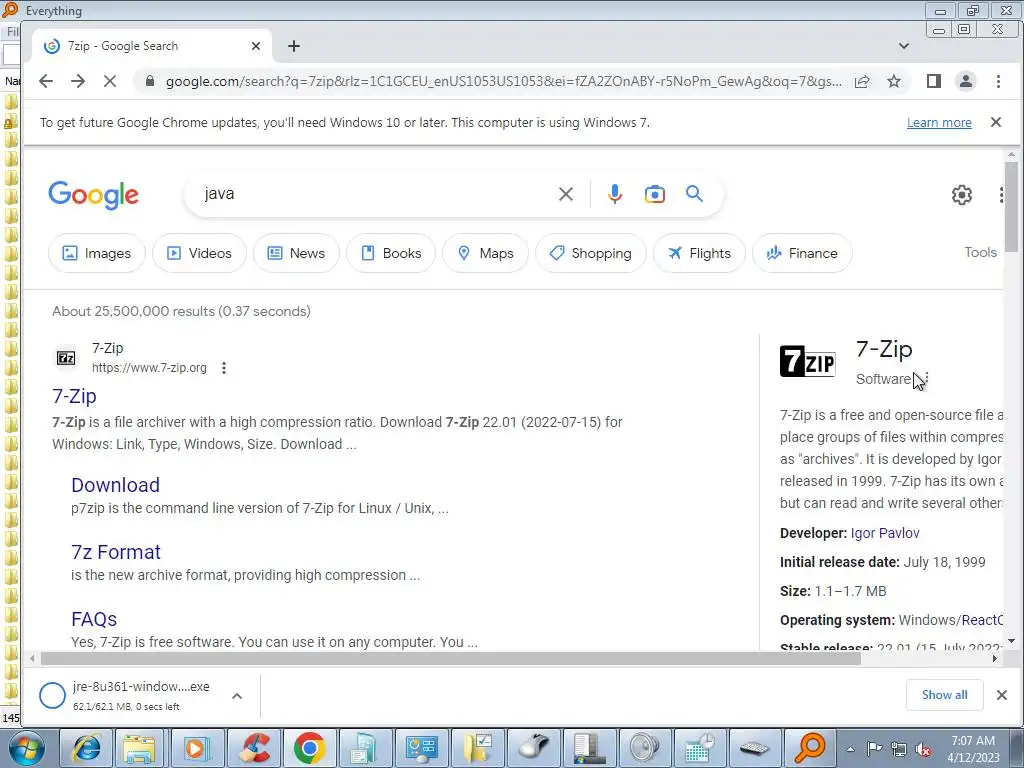Go back to the previous page in Chrome
Viewport: 1024px width, 768px height.
coord(46,81)
